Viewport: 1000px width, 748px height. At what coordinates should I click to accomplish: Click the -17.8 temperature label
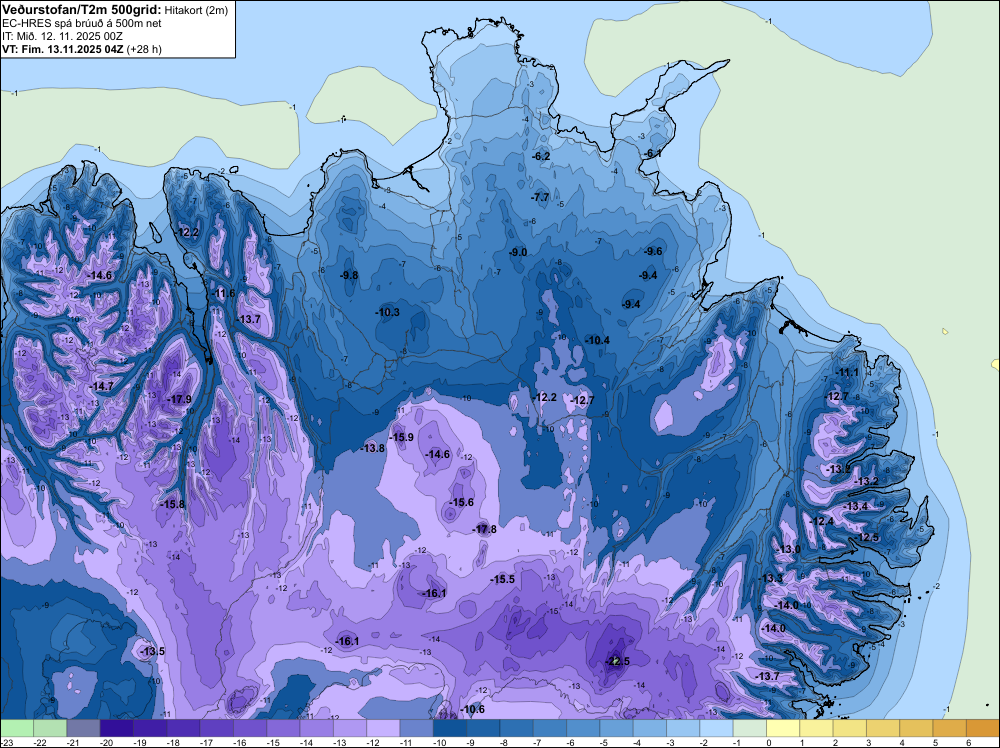click(484, 529)
